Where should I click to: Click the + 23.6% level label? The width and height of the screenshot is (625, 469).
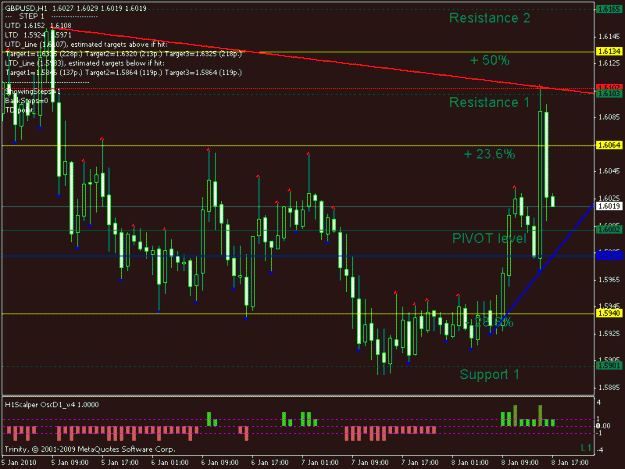[489, 154]
